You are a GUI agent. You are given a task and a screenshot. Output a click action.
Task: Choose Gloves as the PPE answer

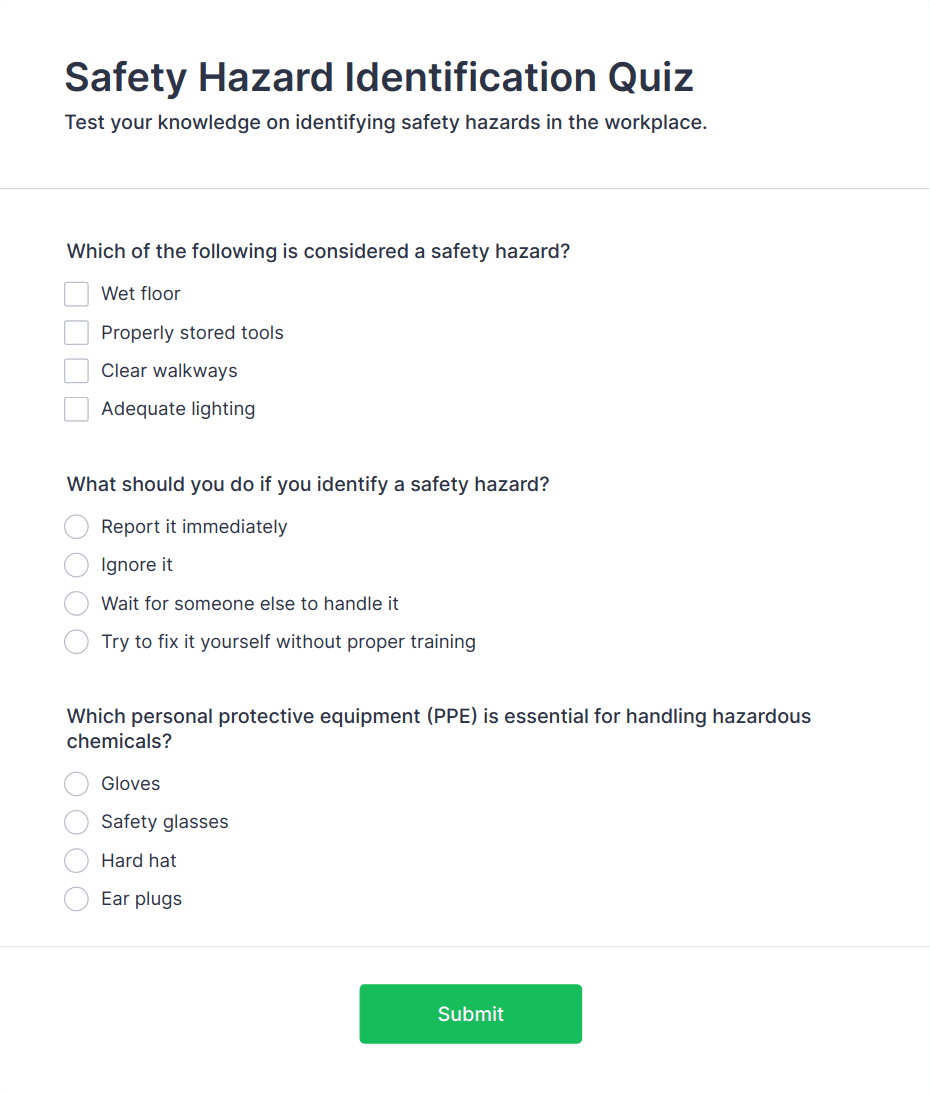pos(76,784)
